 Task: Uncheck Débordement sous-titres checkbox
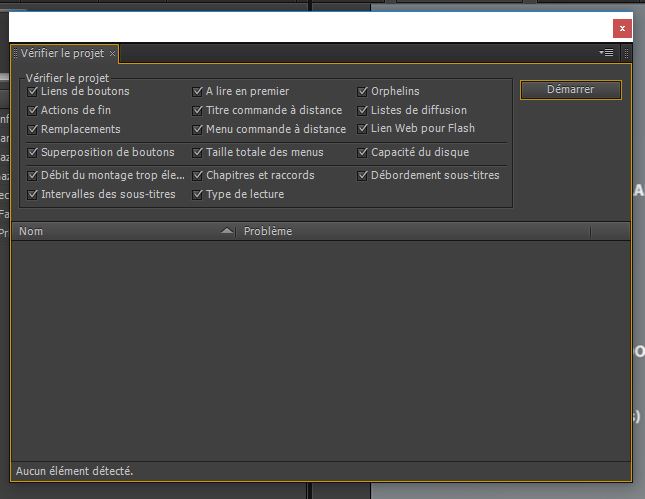pos(362,175)
